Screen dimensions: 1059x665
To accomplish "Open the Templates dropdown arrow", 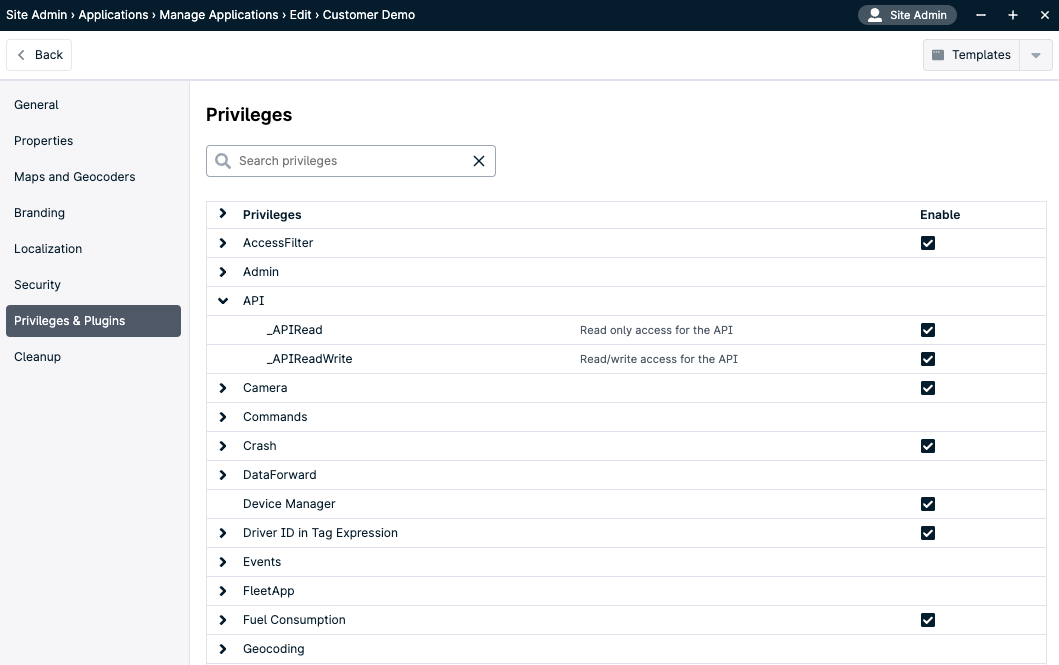I will tap(1036, 55).
